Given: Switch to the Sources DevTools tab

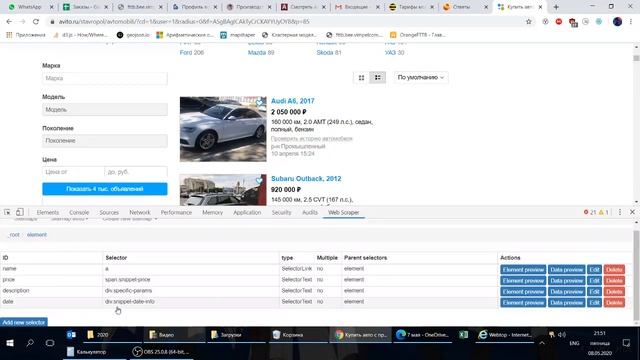Looking at the screenshot, I should point(109,213).
